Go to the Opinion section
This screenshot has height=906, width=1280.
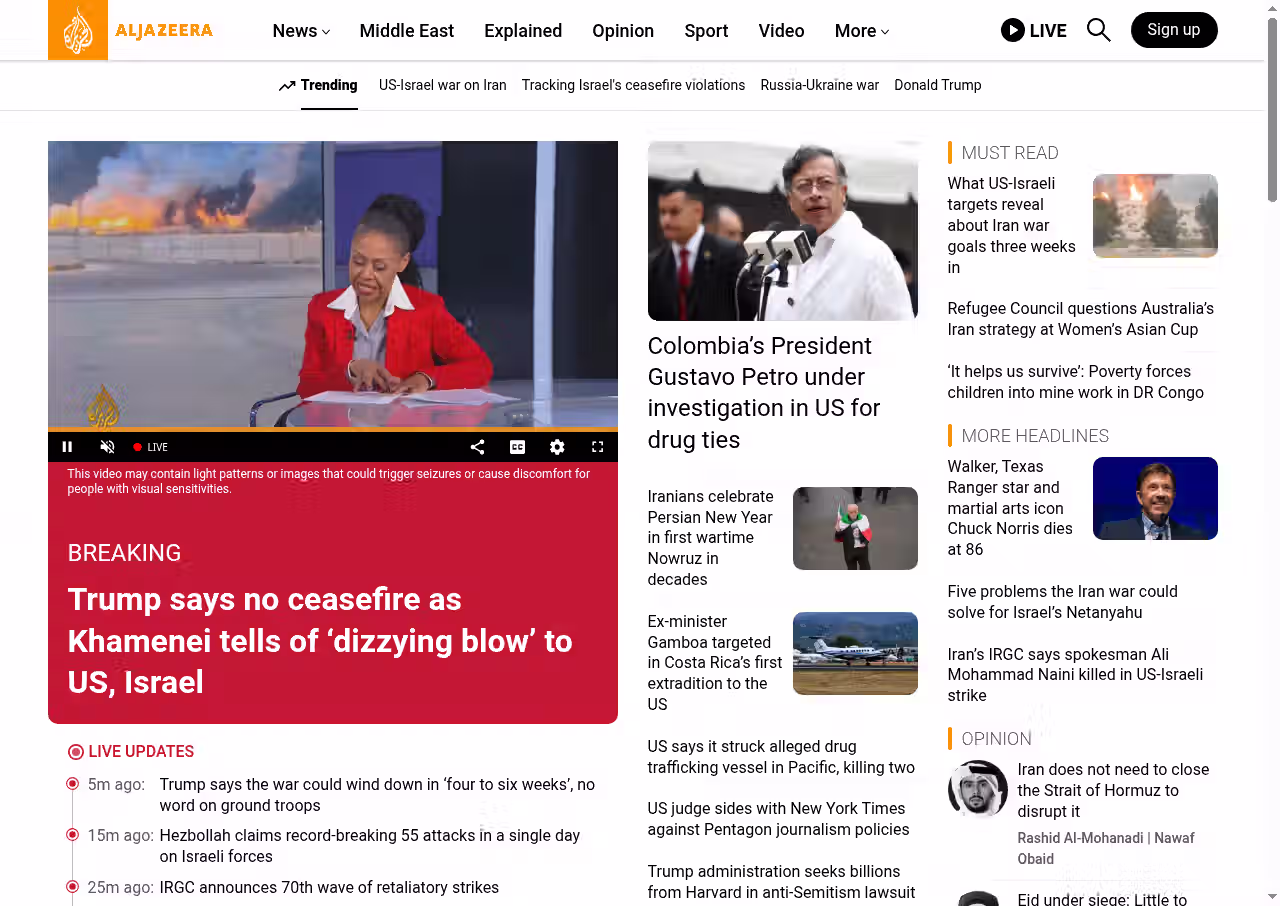click(x=622, y=31)
